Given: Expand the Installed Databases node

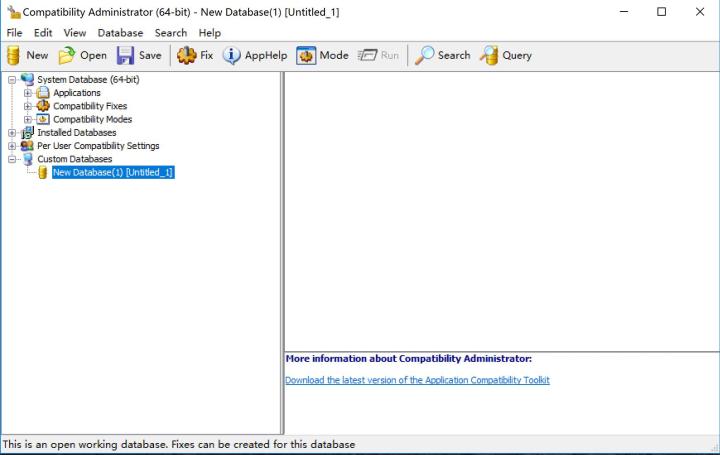Looking at the screenshot, I should [12, 132].
